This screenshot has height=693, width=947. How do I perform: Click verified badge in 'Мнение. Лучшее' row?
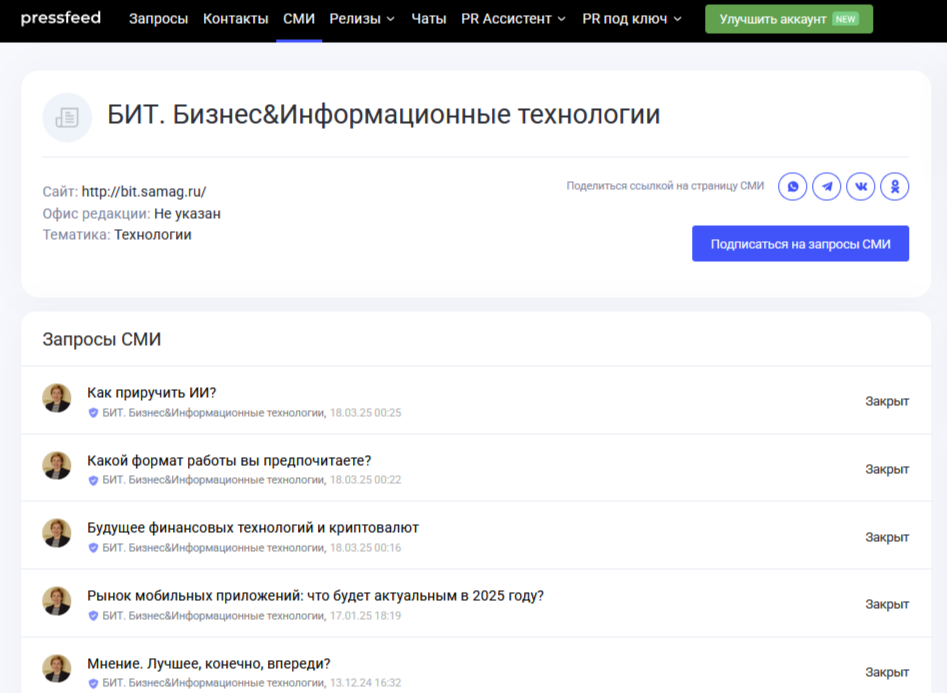[93, 683]
